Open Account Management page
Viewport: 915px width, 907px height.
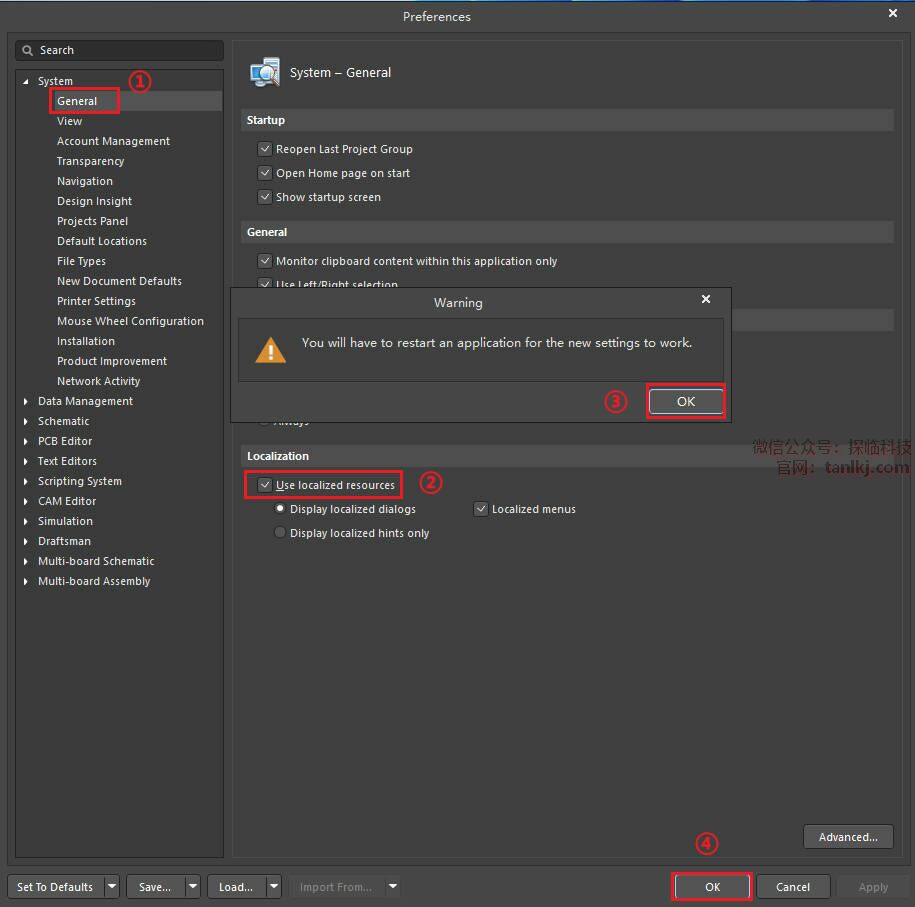pyautogui.click(x=113, y=141)
